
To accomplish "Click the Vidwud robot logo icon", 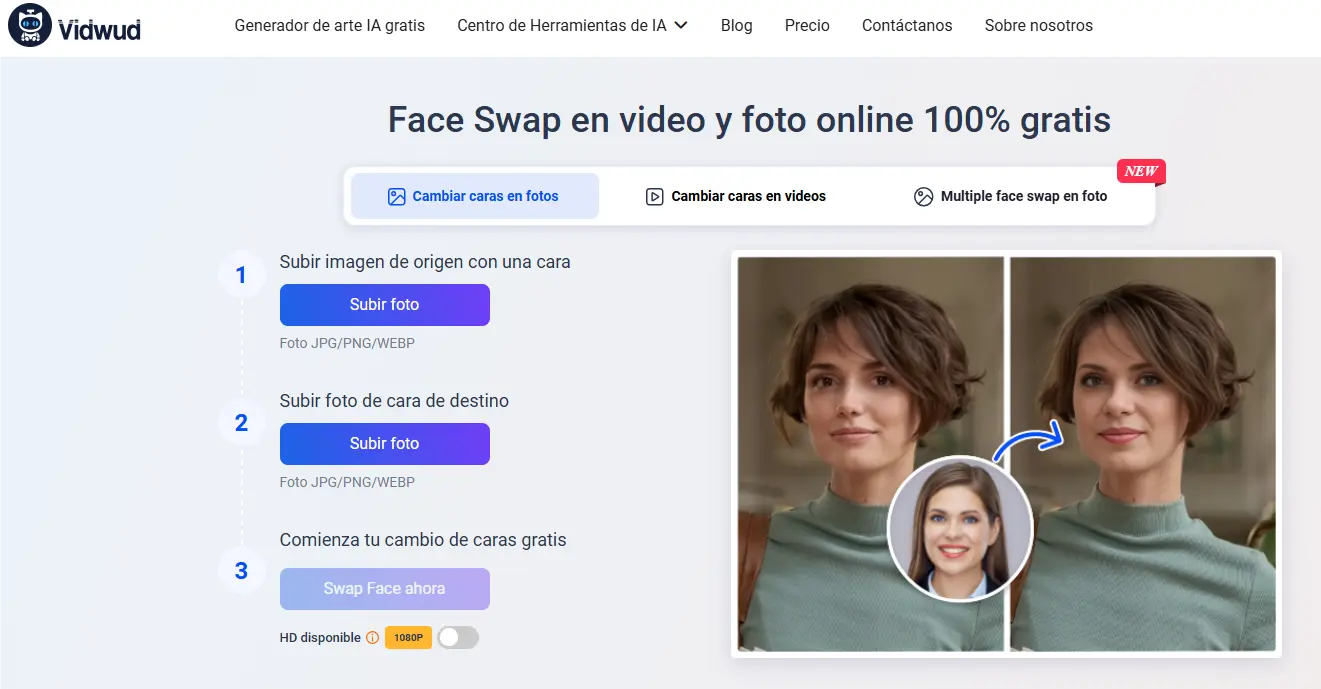I will point(30,25).
